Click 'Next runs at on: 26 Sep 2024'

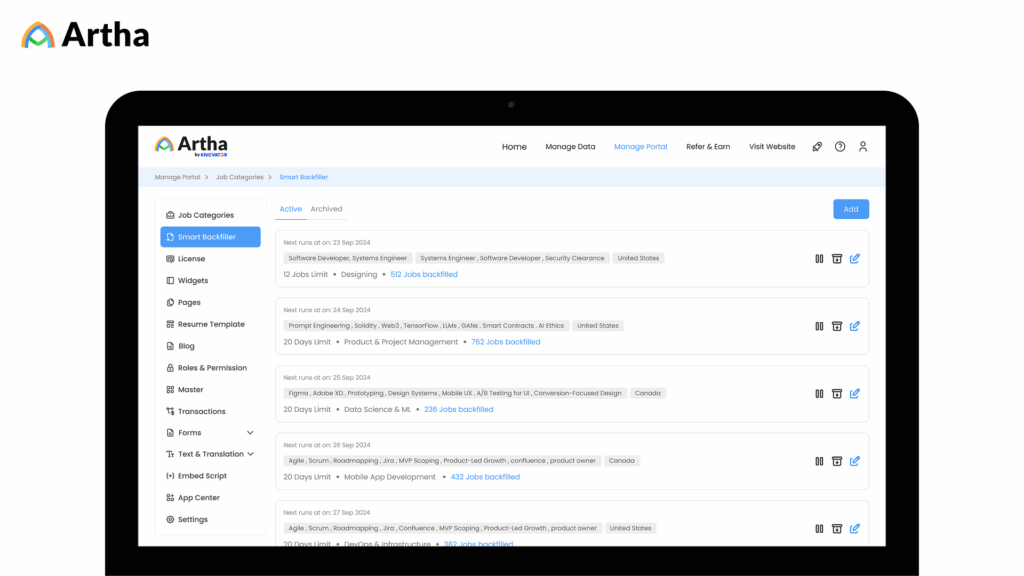pos(327,445)
